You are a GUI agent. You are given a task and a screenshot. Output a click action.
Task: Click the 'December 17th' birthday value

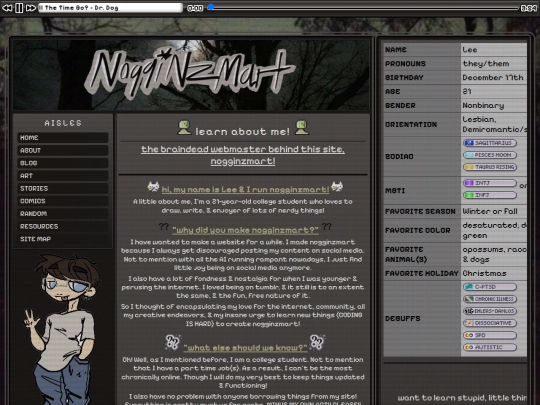493,77
